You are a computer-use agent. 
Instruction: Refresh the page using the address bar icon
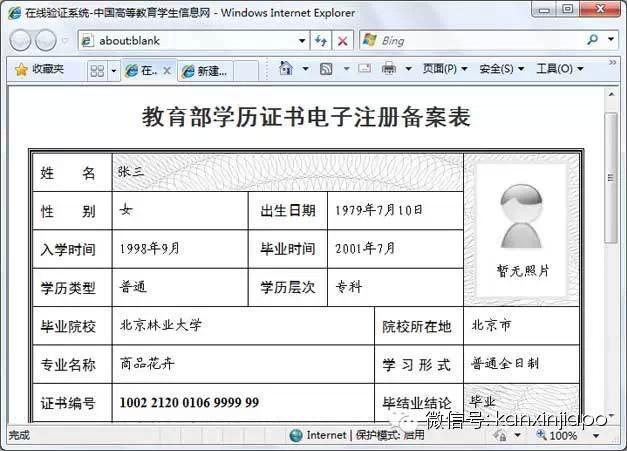pyautogui.click(x=321, y=41)
